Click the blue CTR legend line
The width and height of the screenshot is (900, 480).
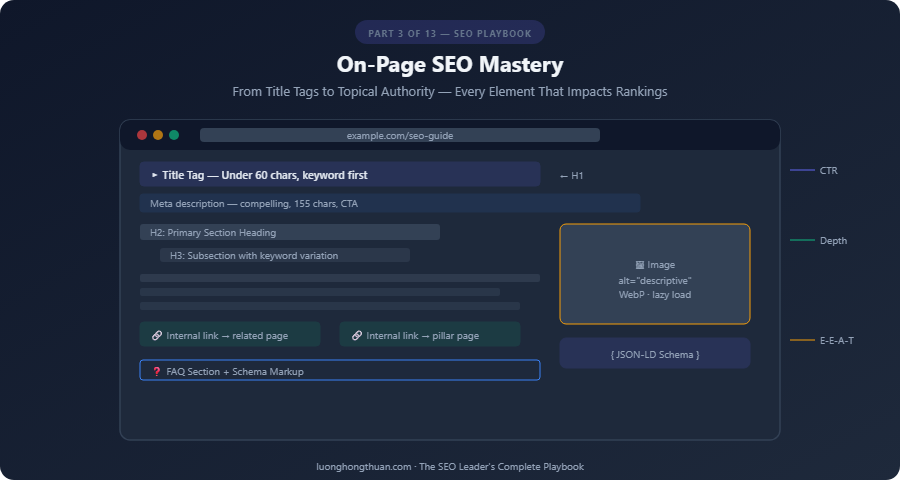802,171
